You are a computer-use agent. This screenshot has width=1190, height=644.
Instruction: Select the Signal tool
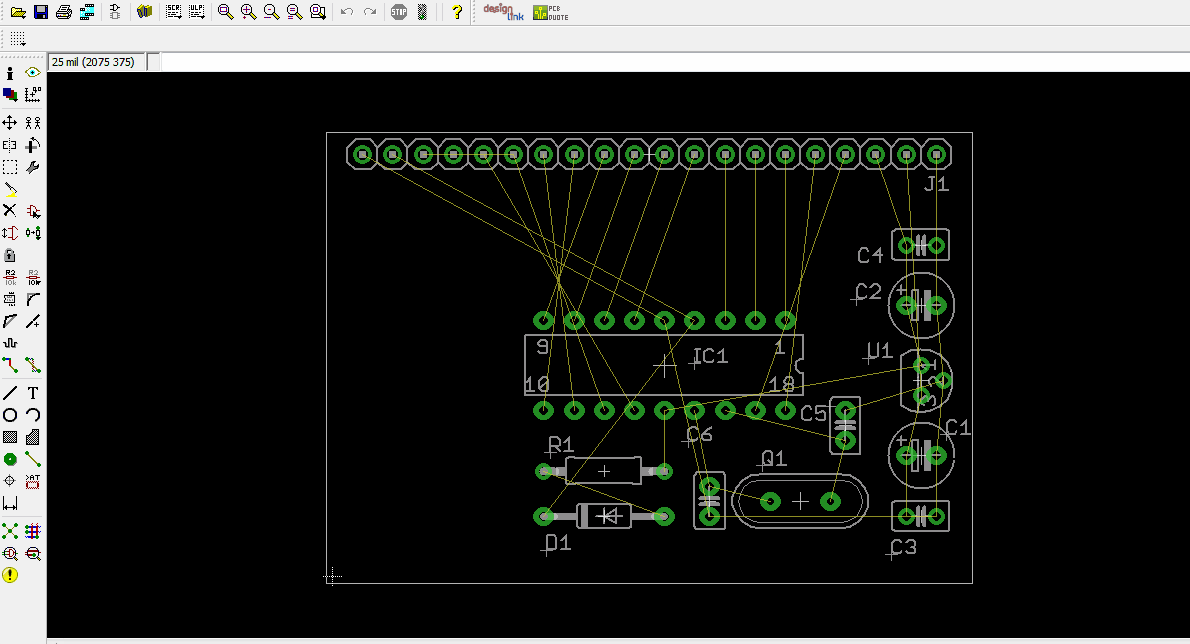pyautogui.click(x=33, y=459)
